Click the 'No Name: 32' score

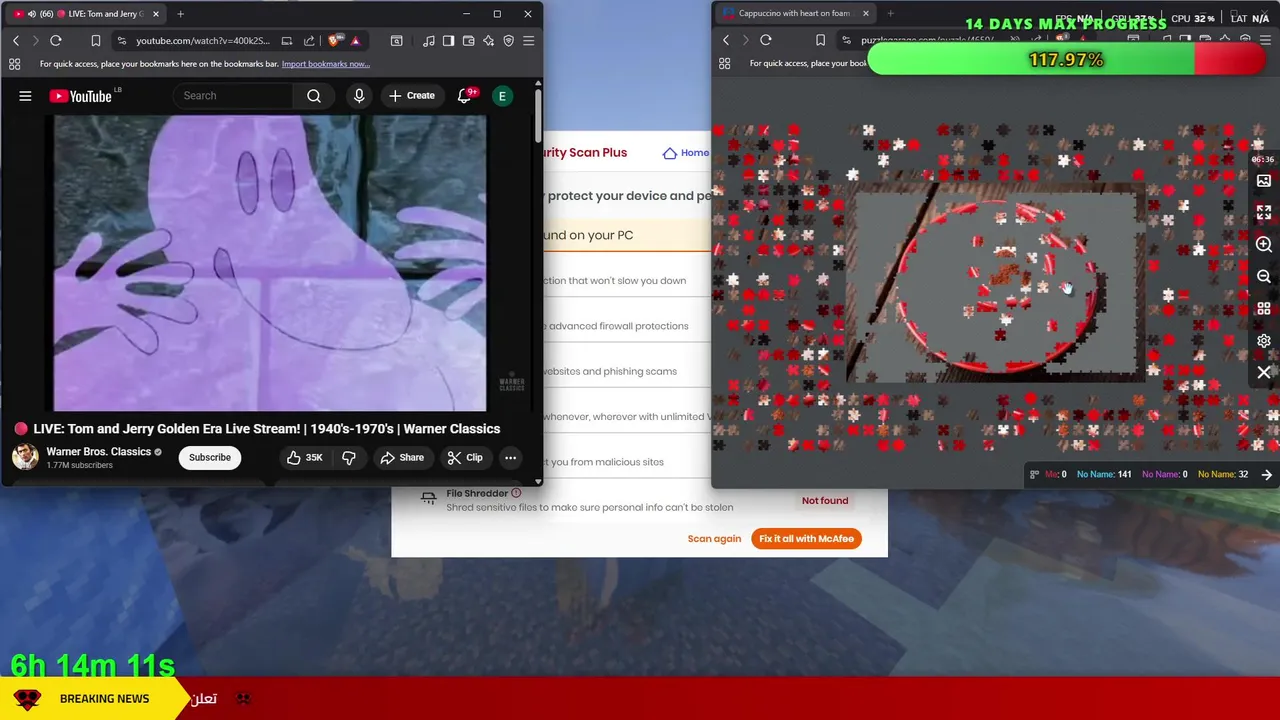click(1223, 475)
